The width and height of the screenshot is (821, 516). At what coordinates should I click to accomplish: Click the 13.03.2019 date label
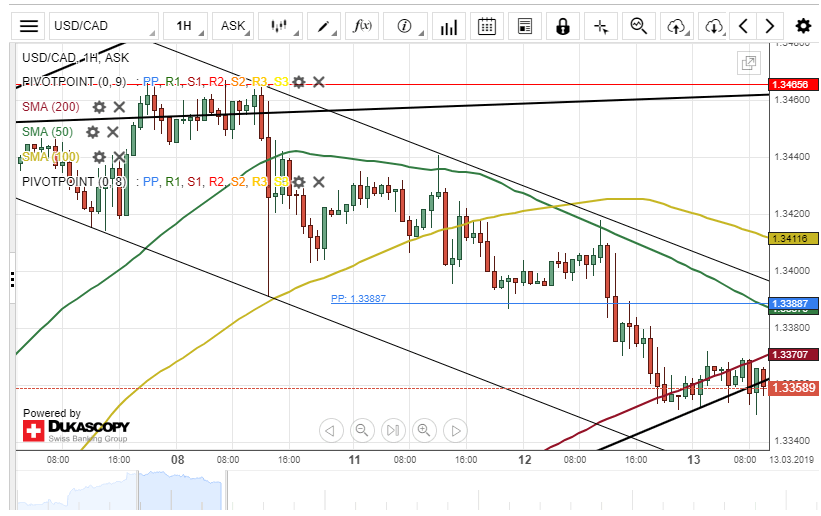[x=791, y=459]
